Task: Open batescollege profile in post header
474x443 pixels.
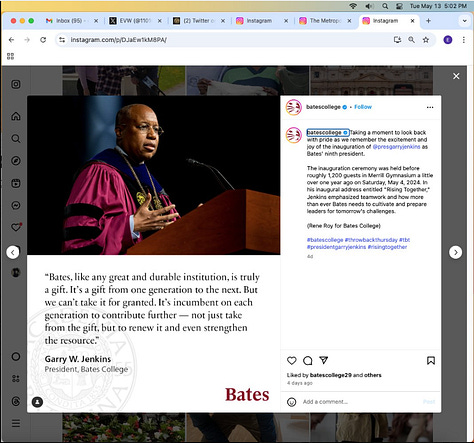Action: tap(323, 107)
